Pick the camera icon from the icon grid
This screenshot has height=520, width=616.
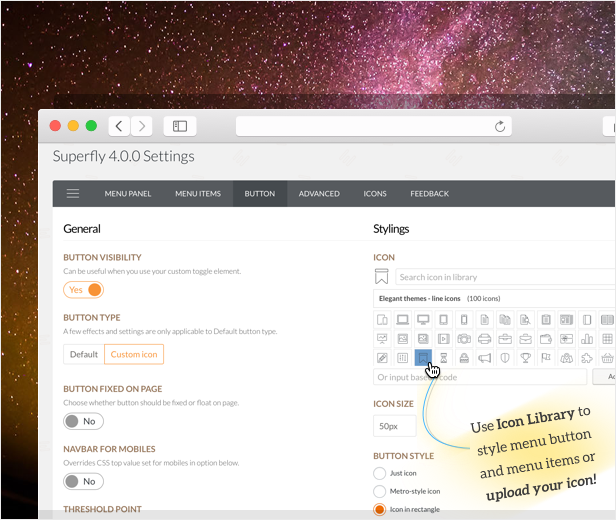click(x=464, y=339)
